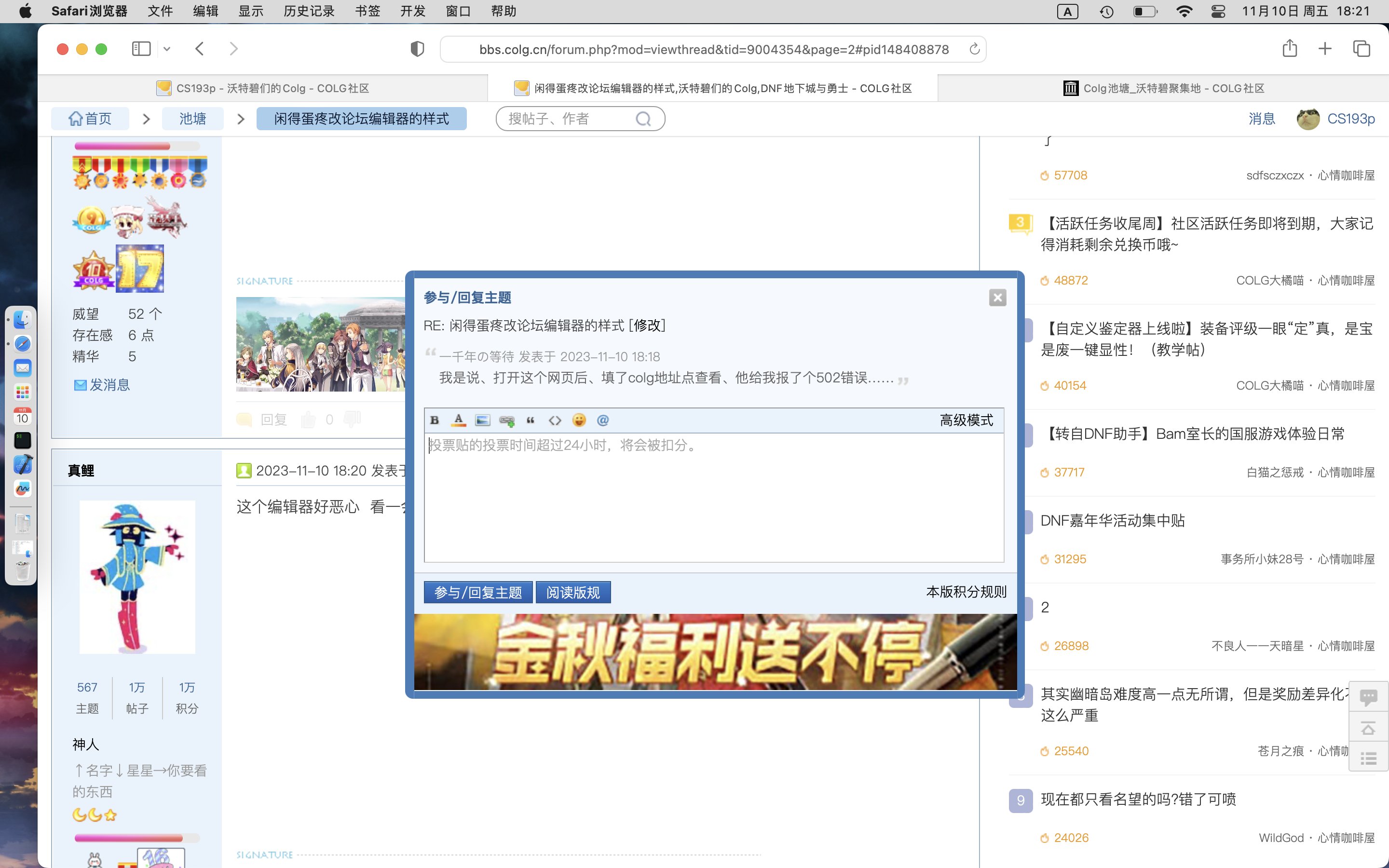The height and width of the screenshot is (868, 1389).
Task: Close the reply dialog with X button
Action: [x=997, y=298]
